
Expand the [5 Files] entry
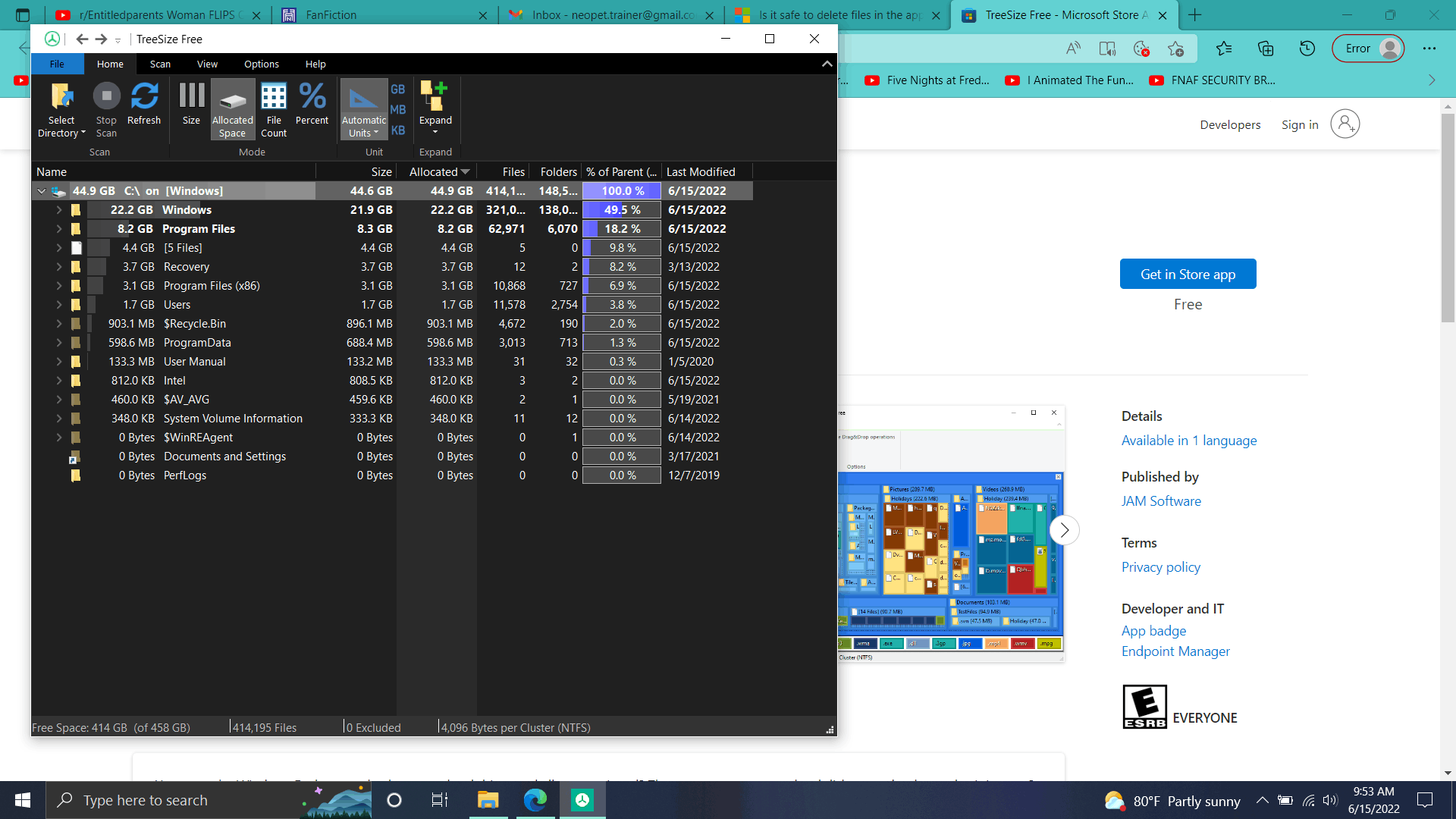coord(59,248)
